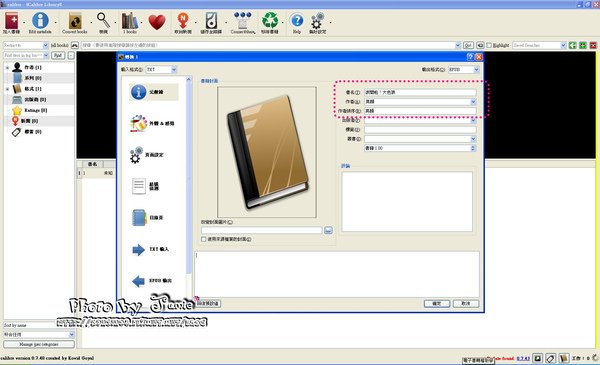Image resolution: width=600 pixels, height=365 pixels.
Task: Toggle the Highlight checkbox
Action: (x=489, y=45)
